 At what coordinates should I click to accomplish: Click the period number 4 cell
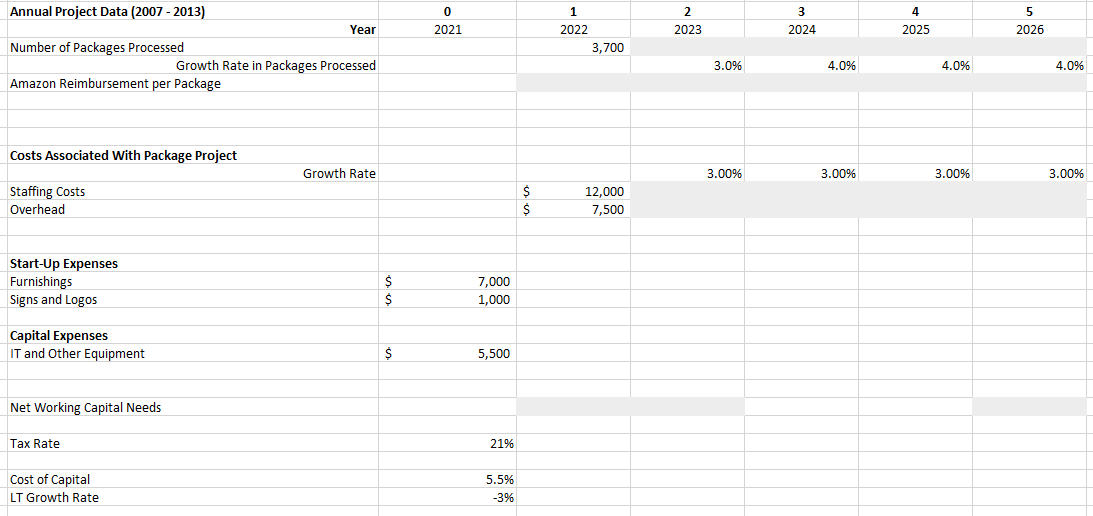[x=915, y=11]
